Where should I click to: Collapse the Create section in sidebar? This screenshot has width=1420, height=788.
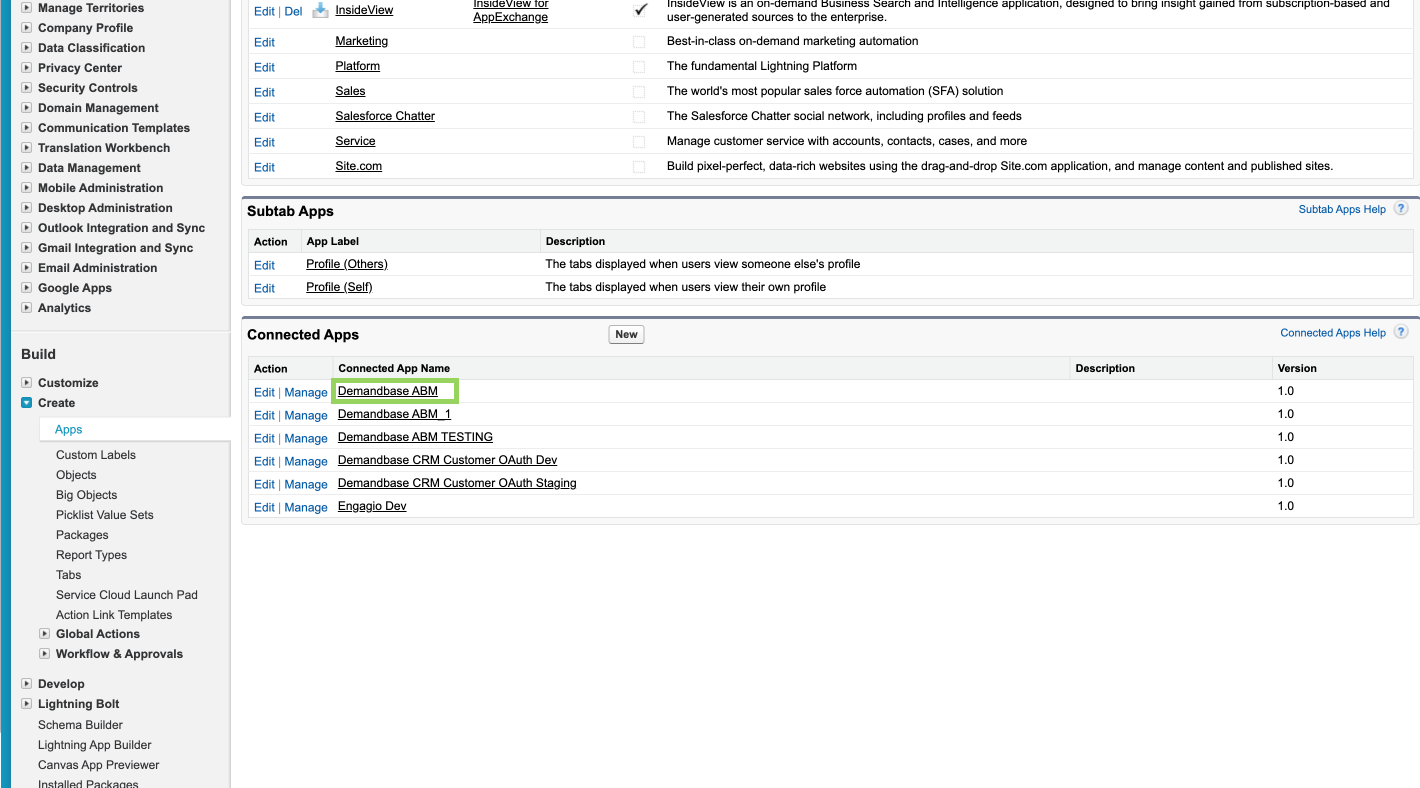[27, 403]
